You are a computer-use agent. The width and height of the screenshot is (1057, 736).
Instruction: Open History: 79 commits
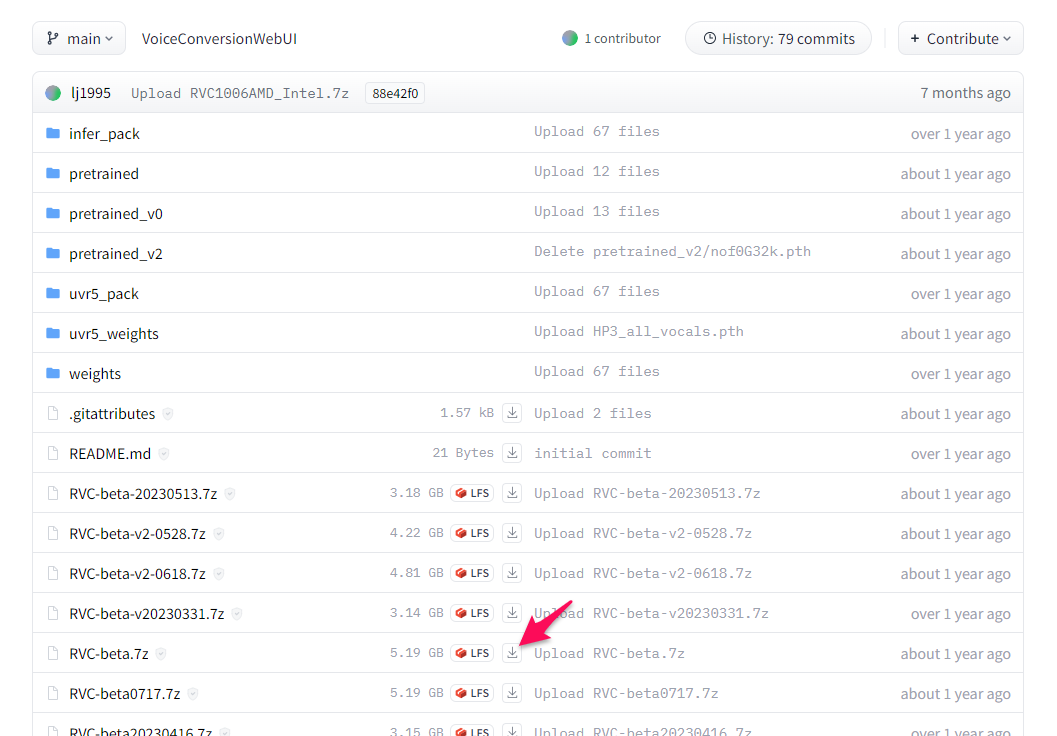[x=778, y=38]
